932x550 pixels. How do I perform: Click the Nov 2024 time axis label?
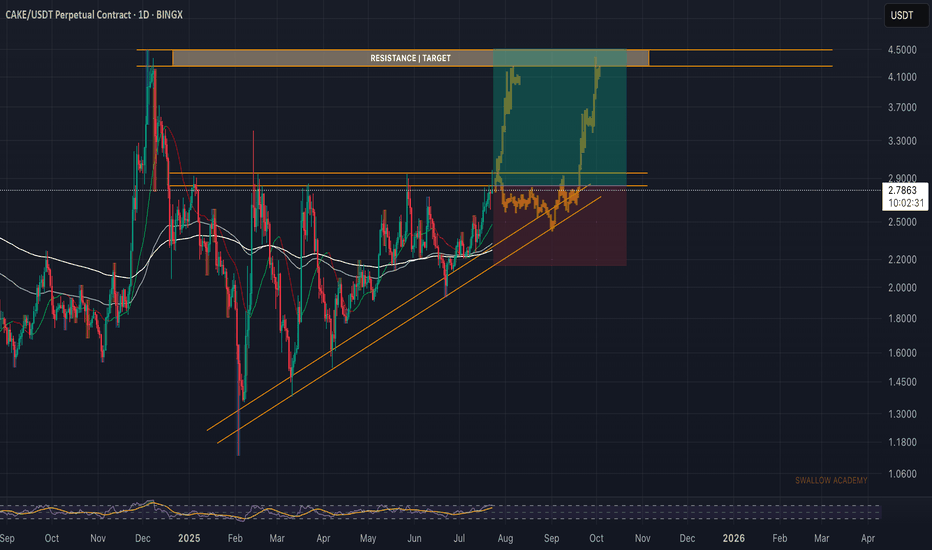click(x=98, y=538)
